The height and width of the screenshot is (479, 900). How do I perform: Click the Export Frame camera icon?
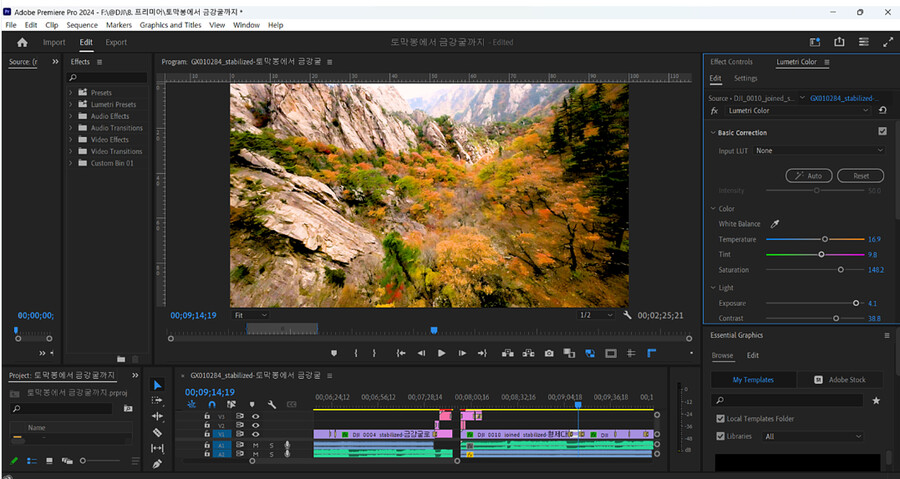pos(549,353)
